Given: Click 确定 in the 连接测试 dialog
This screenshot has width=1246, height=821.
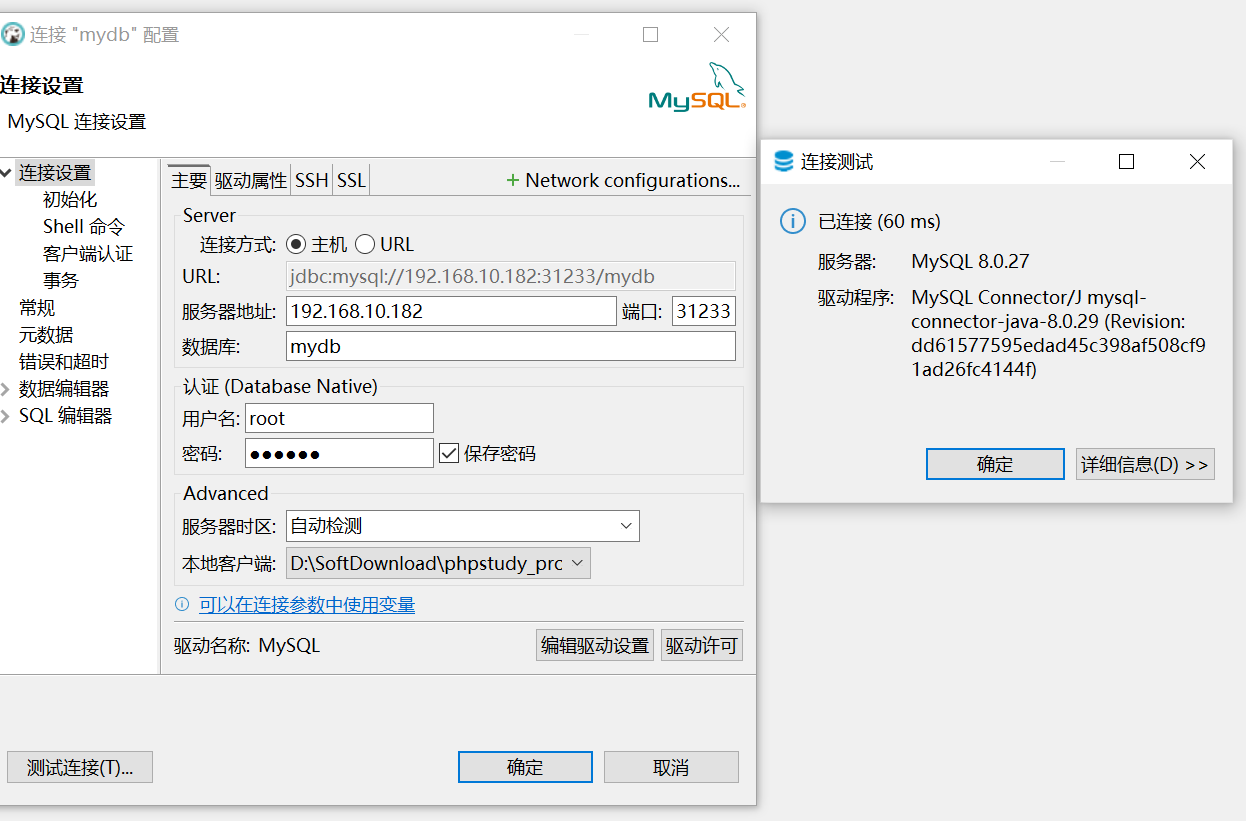Looking at the screenshot, I should tap(995, 464).
